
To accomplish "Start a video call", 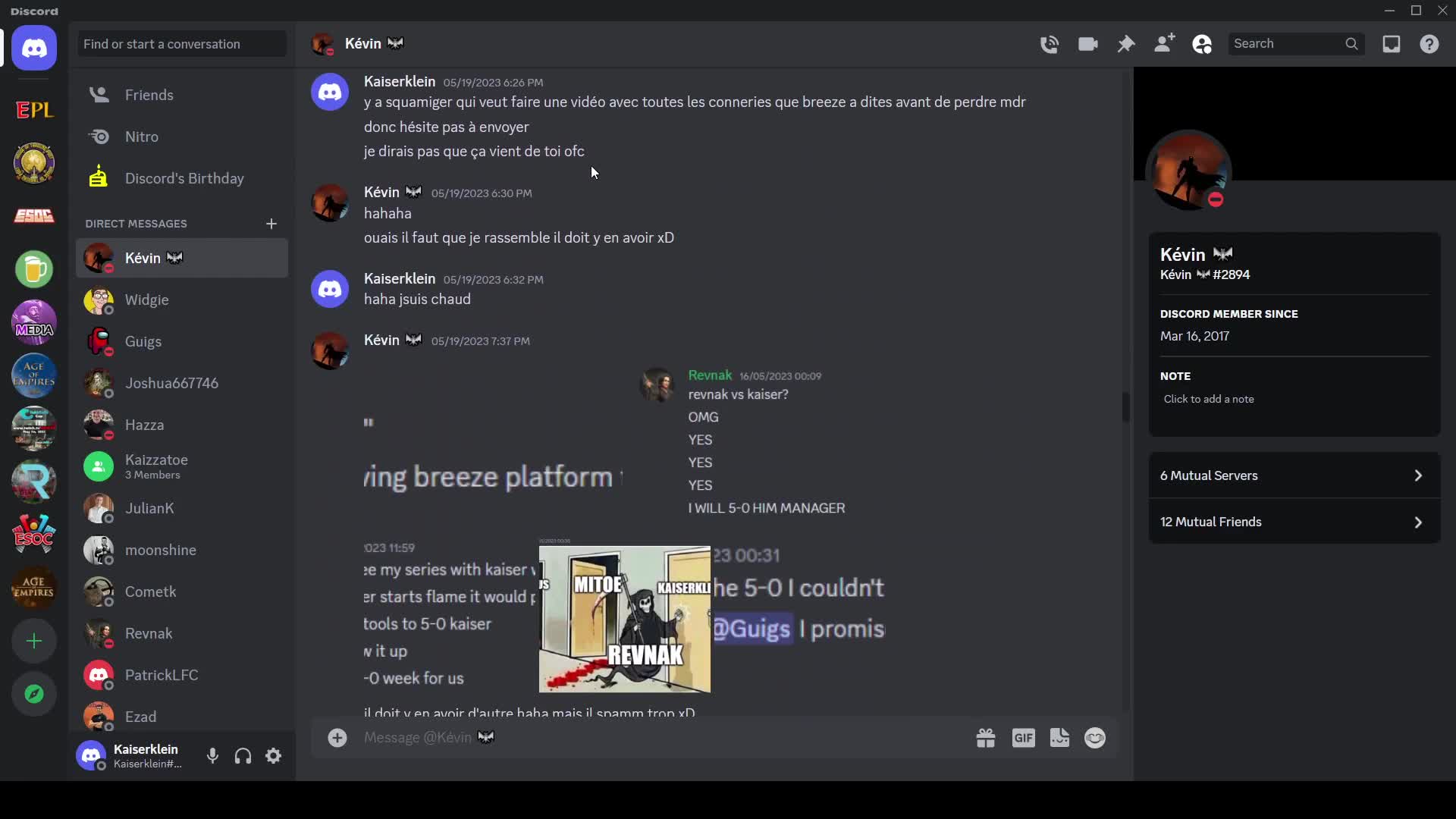I will (1087, 43).
